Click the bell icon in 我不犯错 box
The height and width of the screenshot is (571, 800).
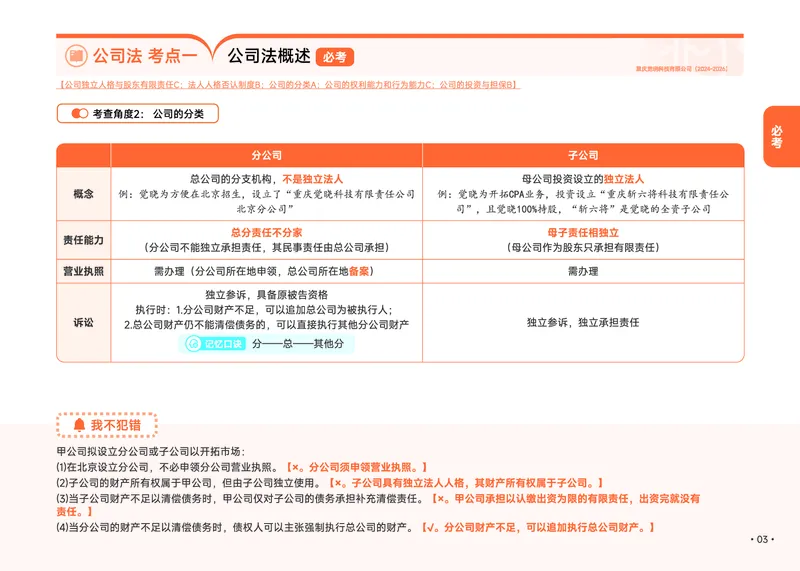pos(79,425)
